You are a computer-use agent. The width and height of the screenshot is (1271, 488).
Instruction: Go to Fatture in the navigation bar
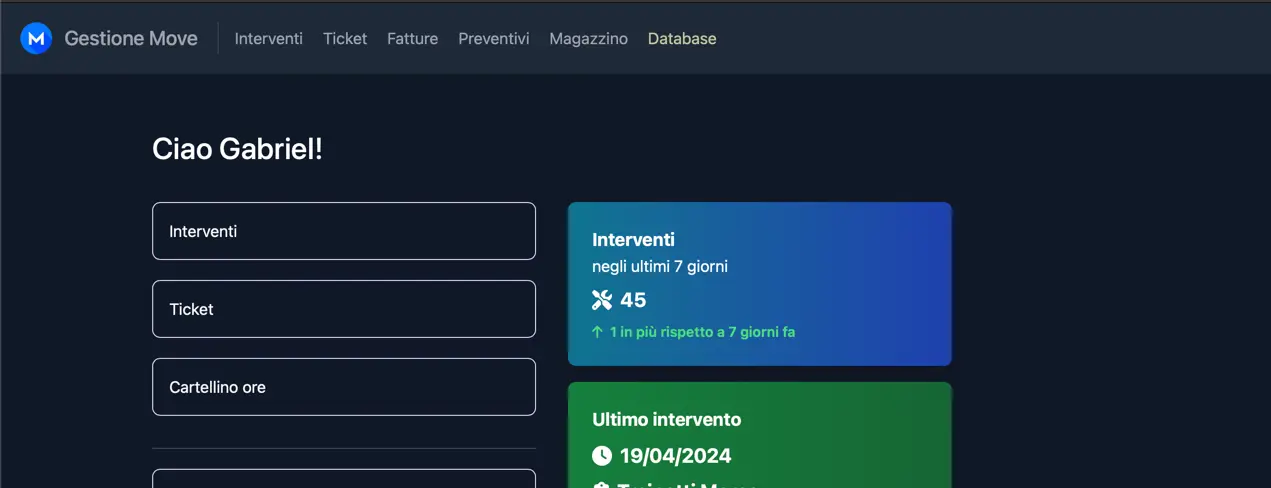(x=412, y=39)
